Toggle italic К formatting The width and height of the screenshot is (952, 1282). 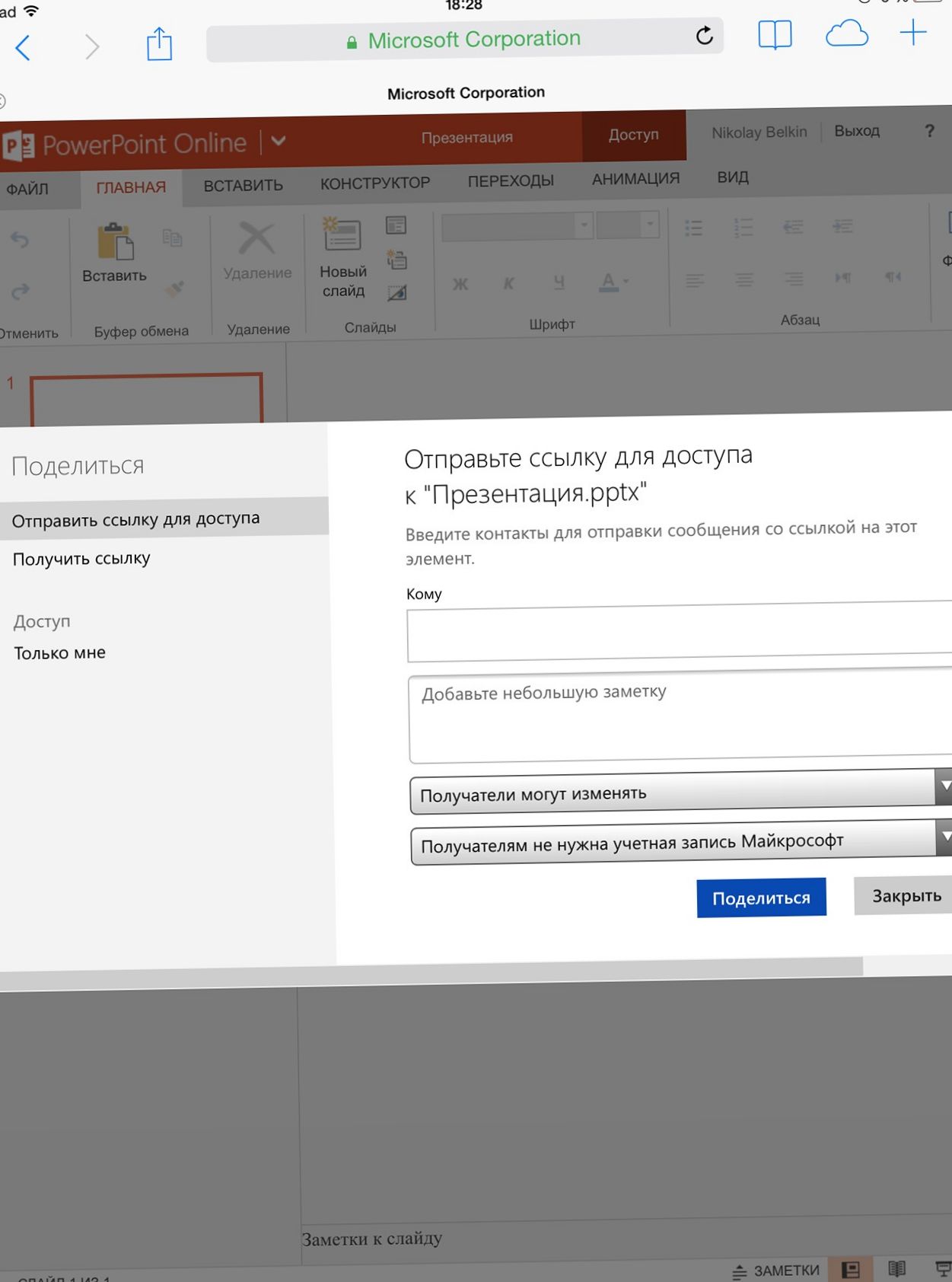coord(509,283)
